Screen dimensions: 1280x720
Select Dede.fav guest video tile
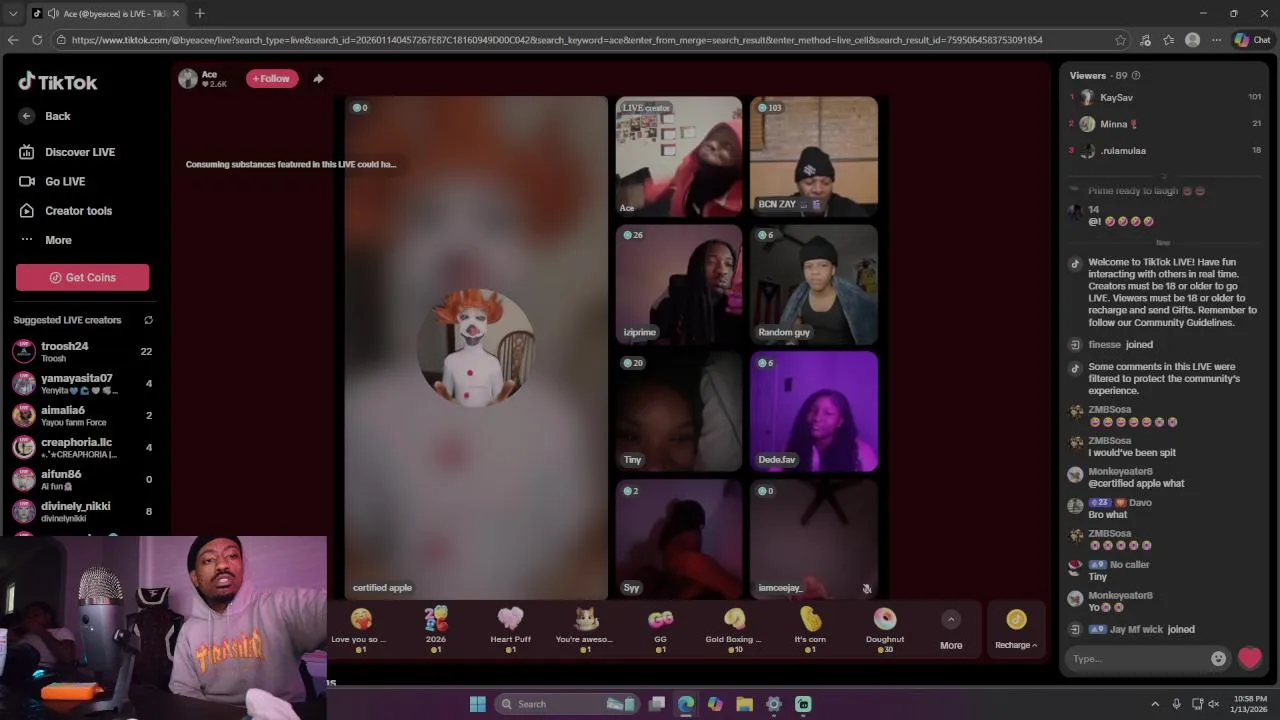pos(814,411)
